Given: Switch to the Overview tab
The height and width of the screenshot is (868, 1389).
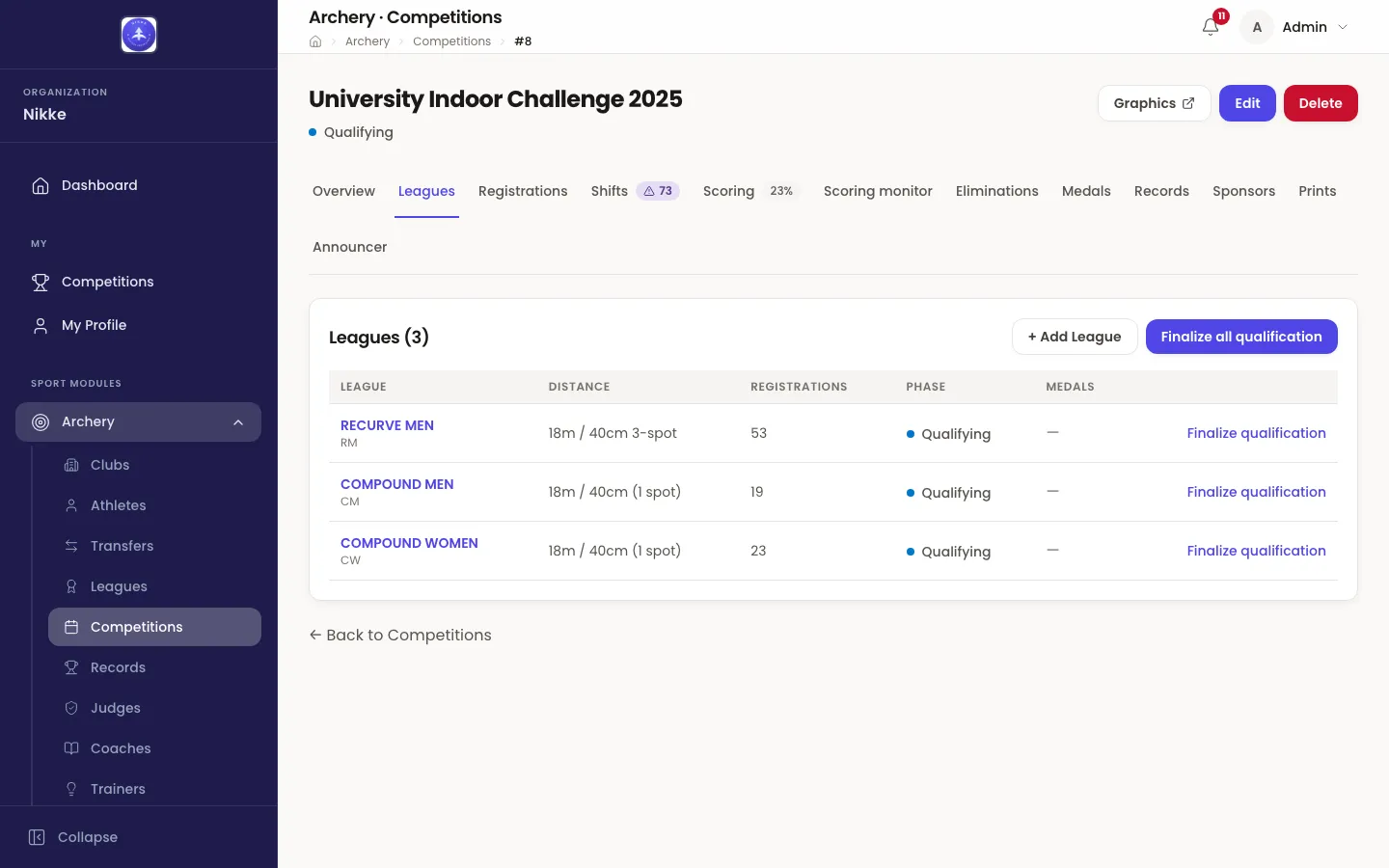Looking at the screenshot, I should [343, 191].
